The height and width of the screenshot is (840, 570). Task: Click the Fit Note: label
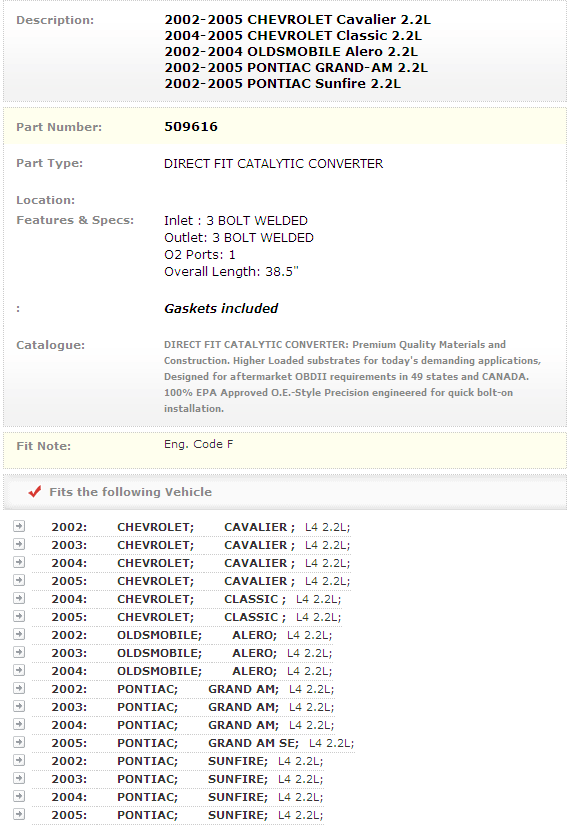click(x=43, y=446)
